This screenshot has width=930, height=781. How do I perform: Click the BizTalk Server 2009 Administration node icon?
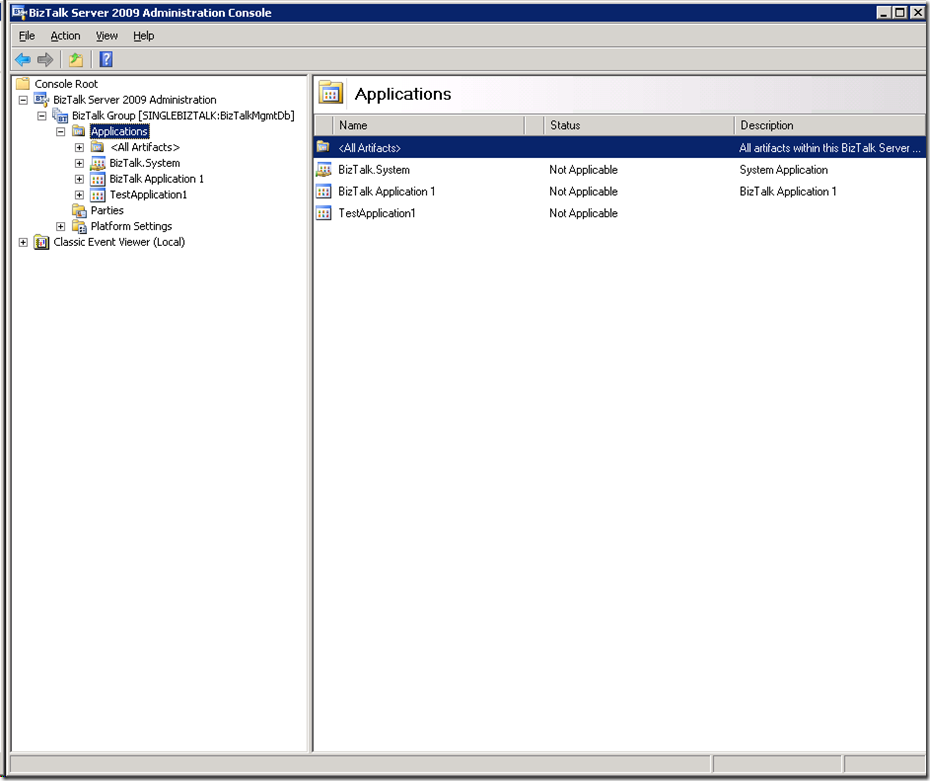42,100
